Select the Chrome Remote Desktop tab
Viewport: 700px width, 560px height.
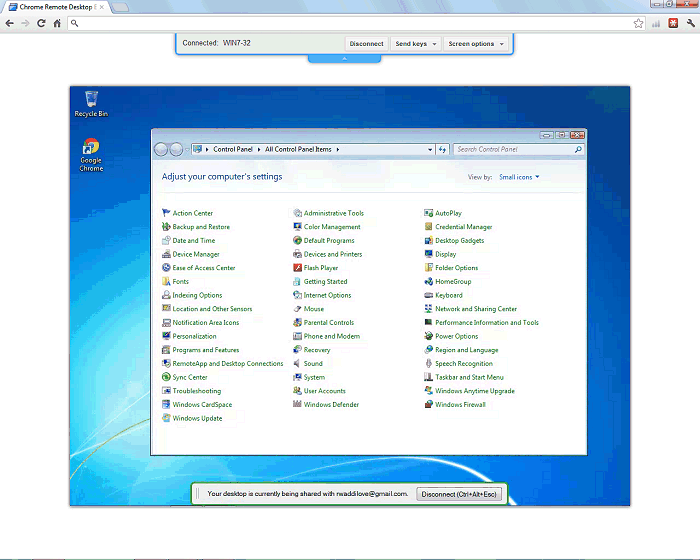pos(57,7)
